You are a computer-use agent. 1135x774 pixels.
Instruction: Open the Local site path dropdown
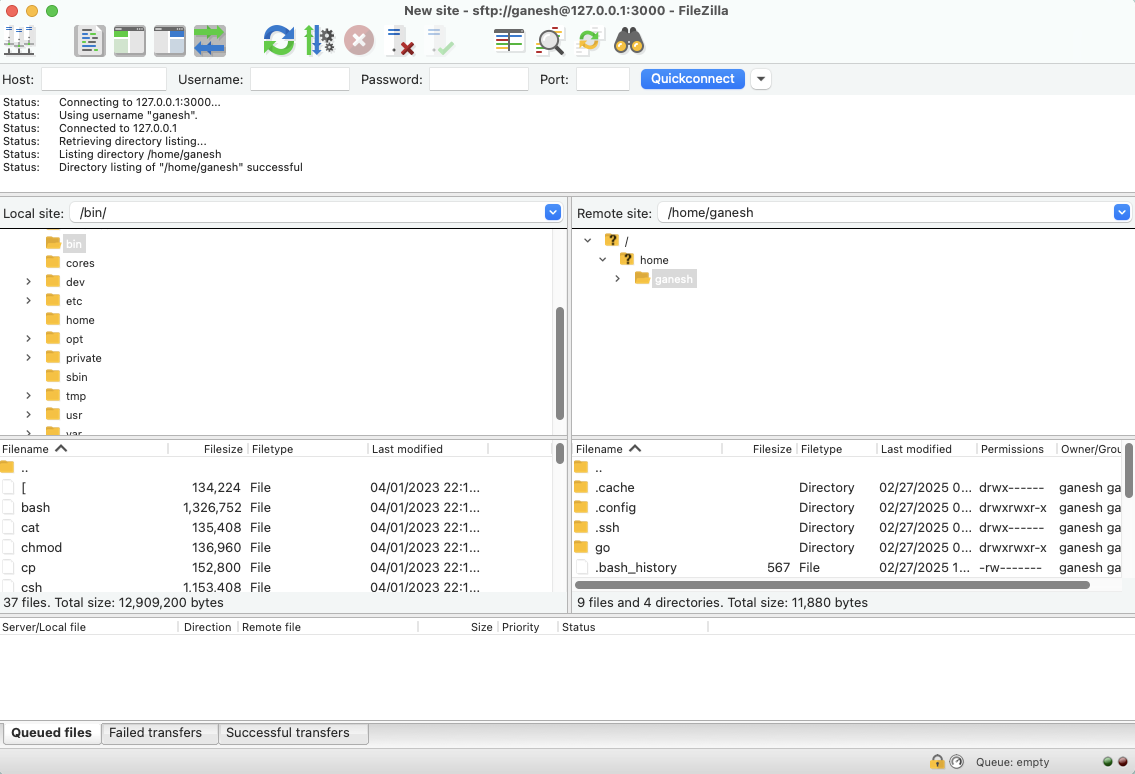coord(552,212)
